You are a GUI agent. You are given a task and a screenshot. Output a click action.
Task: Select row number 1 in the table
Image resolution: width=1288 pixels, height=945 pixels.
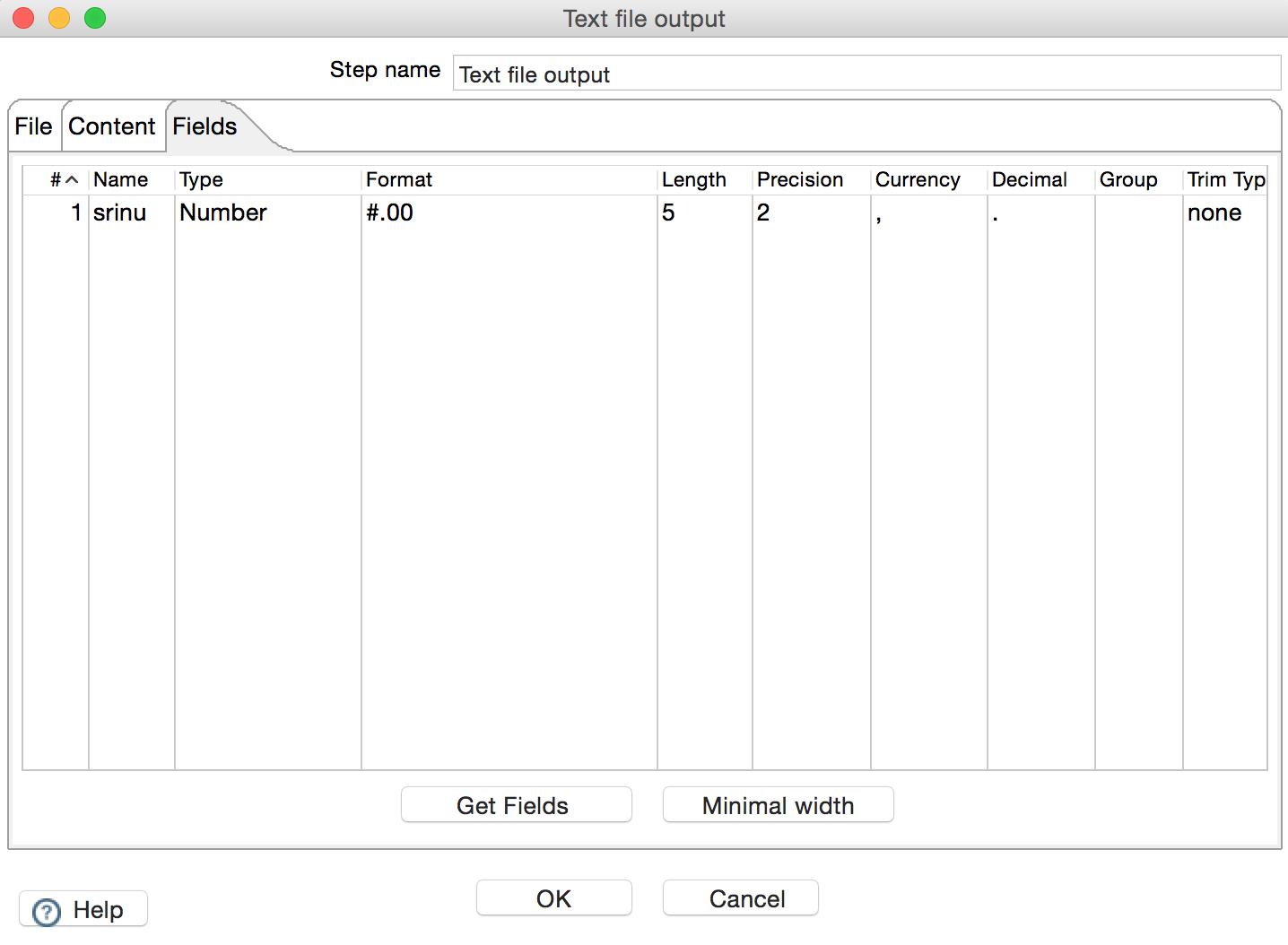click(56, 212)
